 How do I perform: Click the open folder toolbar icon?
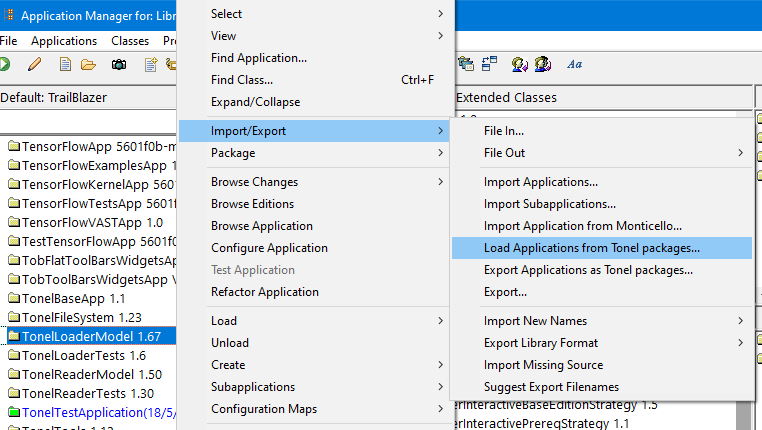[89, 65]
